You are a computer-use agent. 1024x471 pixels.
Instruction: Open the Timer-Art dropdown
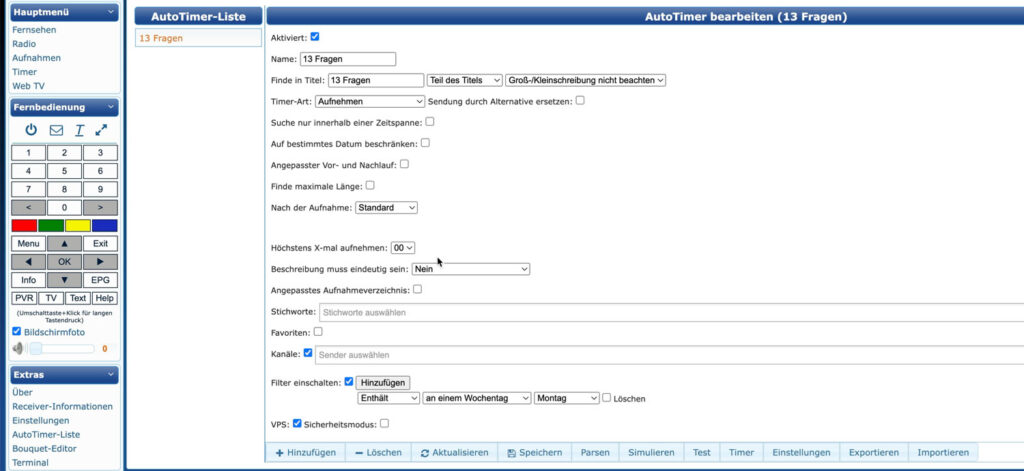[x=370, y=101]
